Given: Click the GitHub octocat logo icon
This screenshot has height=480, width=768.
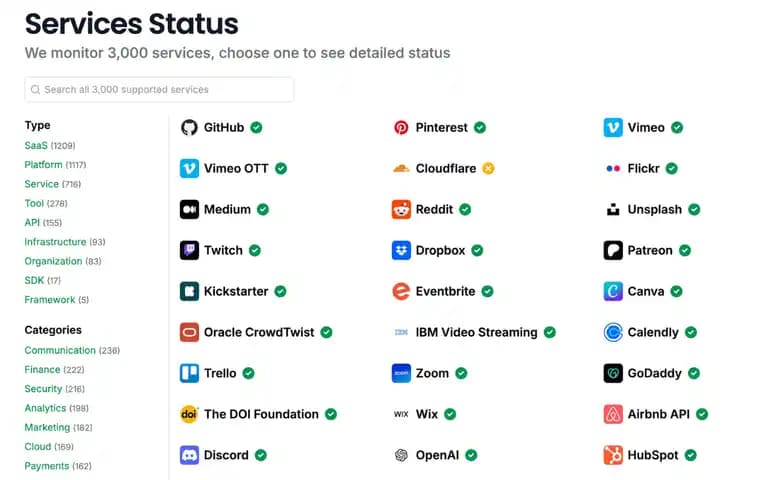Looking at the screenshot, I should tap(189, 127).
